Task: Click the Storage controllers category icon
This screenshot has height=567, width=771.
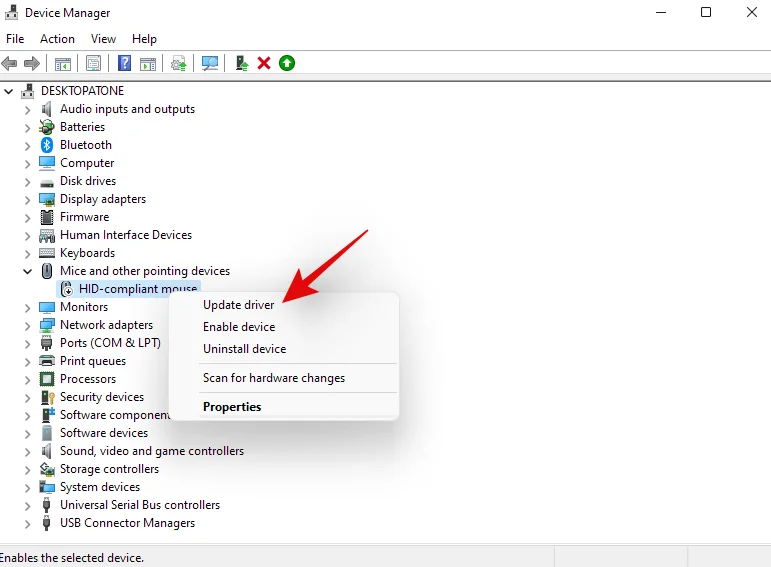Action: 47,469
